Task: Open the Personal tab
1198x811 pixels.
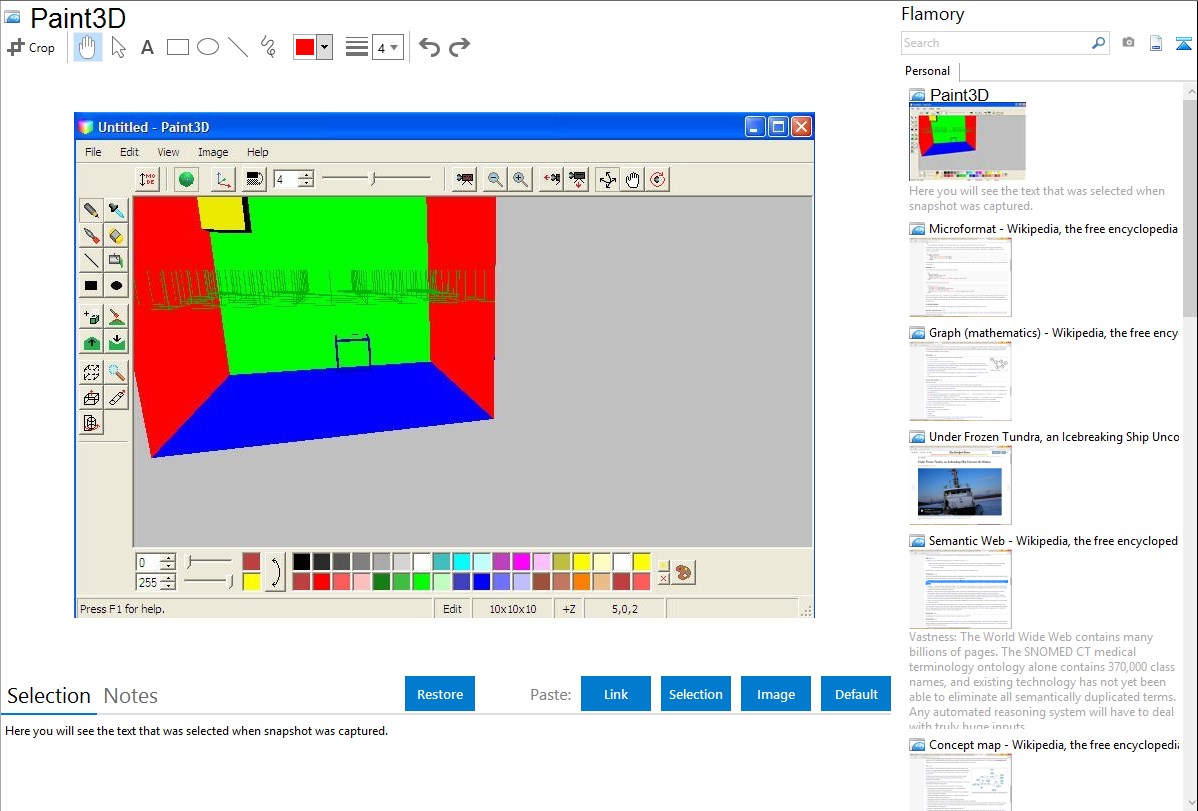Action: click(x=927, y=71)
